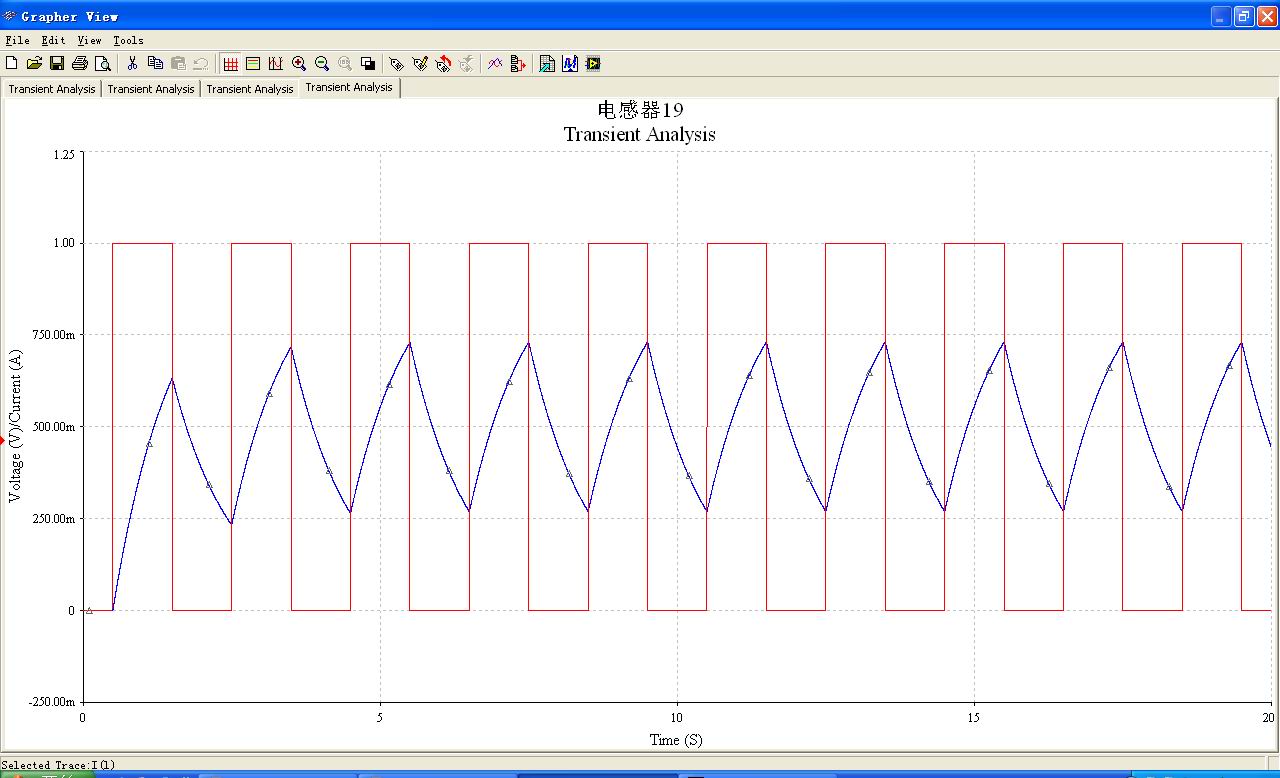This screenshot has width=1280, height=778.
Task: Click the Export to LabVIEW icon
Action: point(593,63)
